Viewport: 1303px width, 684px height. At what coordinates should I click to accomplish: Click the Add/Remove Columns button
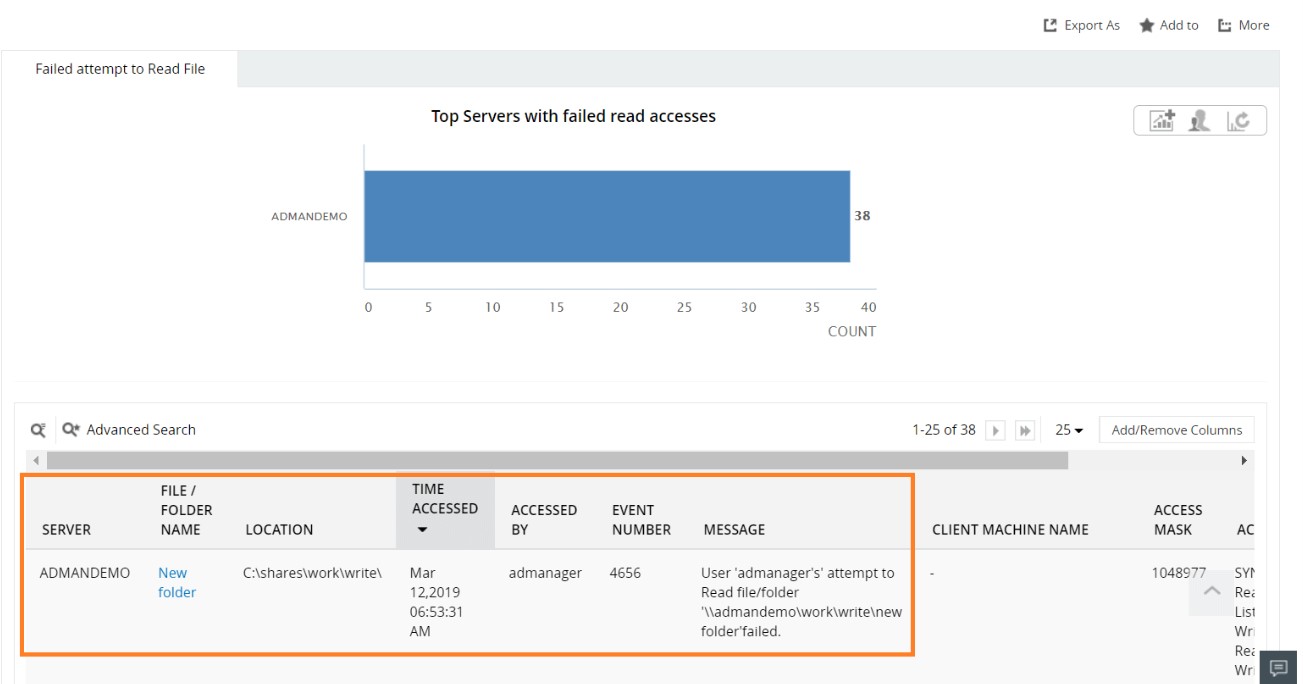click(x=1177, y=429)
